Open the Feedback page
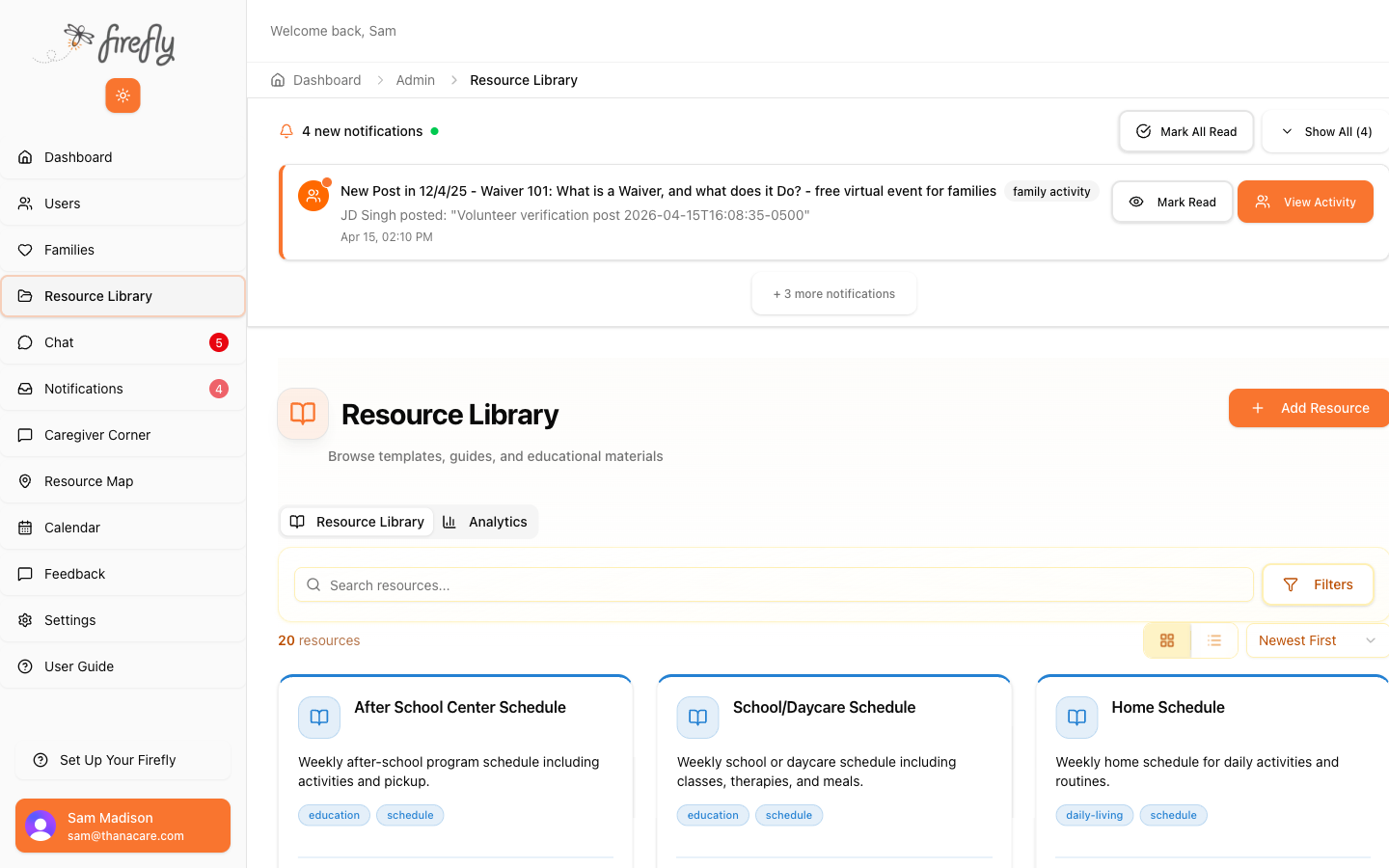The image size is (1389, 868). pyautogui.click(x=123, y=574)
